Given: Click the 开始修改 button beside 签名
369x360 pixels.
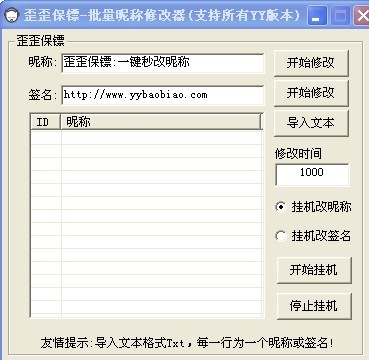Looking at the screenshot, I should [x=311, y=93].
